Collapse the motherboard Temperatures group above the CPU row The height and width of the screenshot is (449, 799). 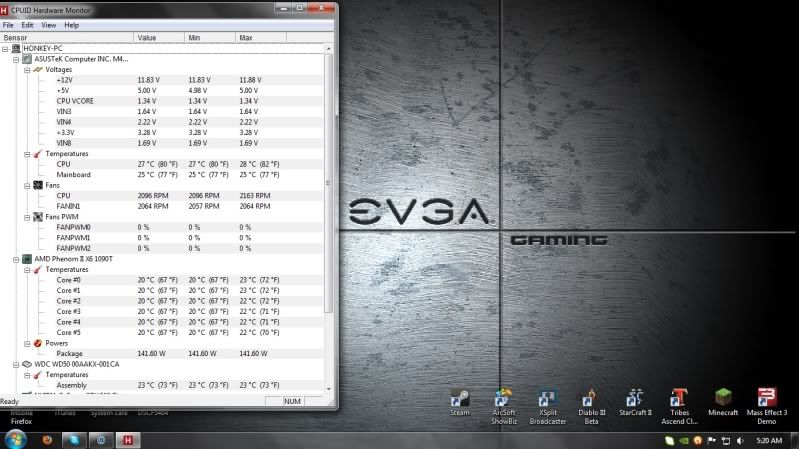[27, 154]
